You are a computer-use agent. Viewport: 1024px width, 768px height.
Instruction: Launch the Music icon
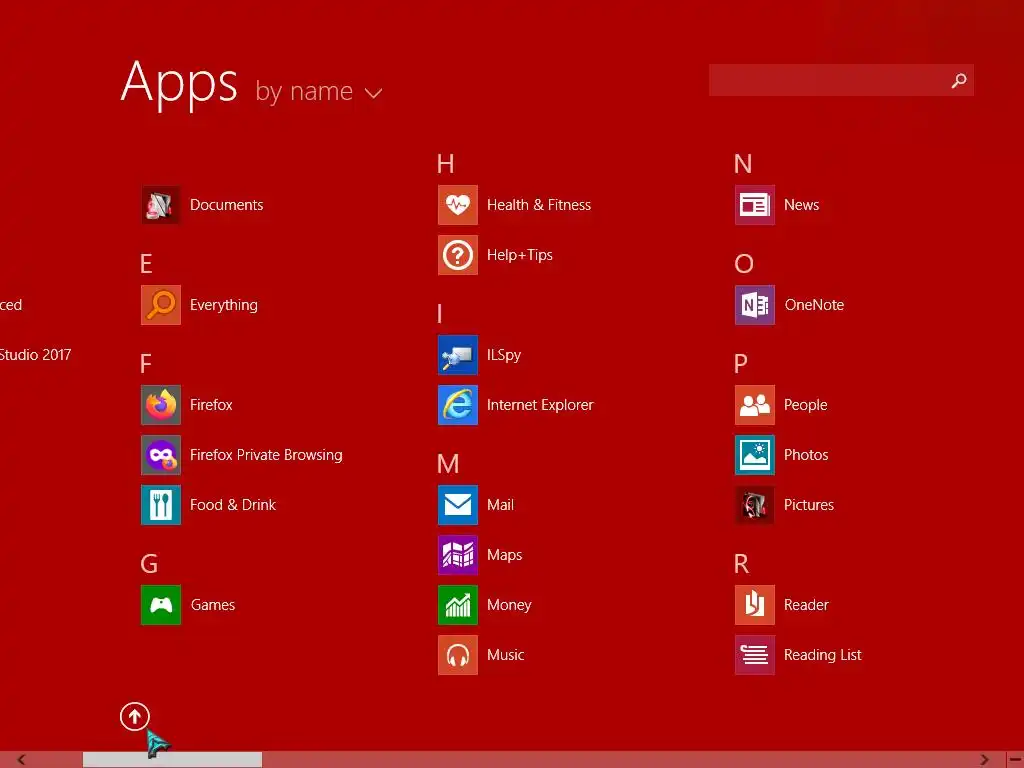tap(458, 654)
